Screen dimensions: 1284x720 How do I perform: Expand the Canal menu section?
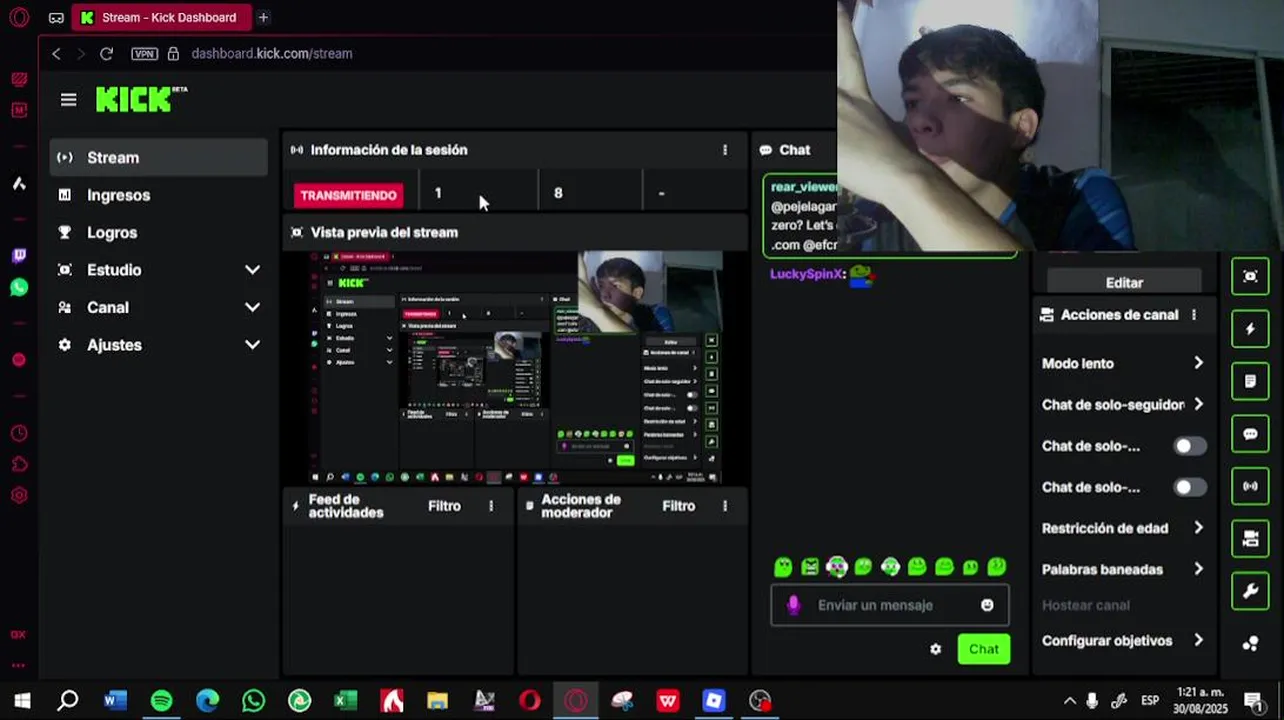(x=252, y=307)
